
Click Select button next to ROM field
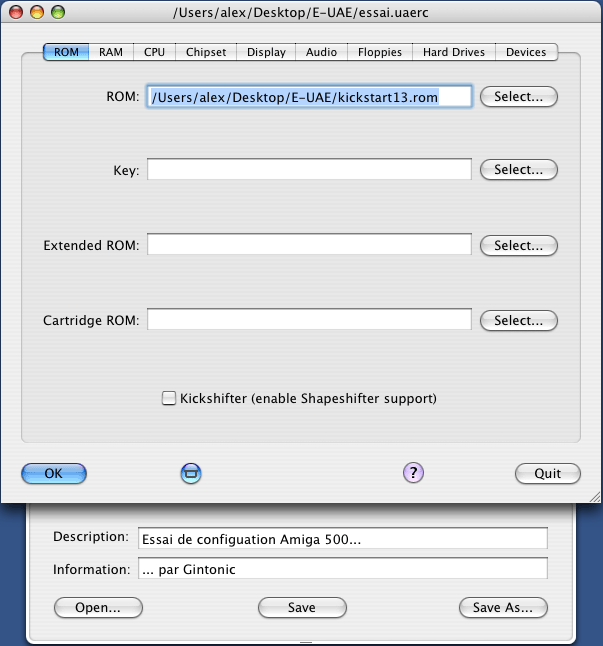pyautogui.click(x=519, y=96)
